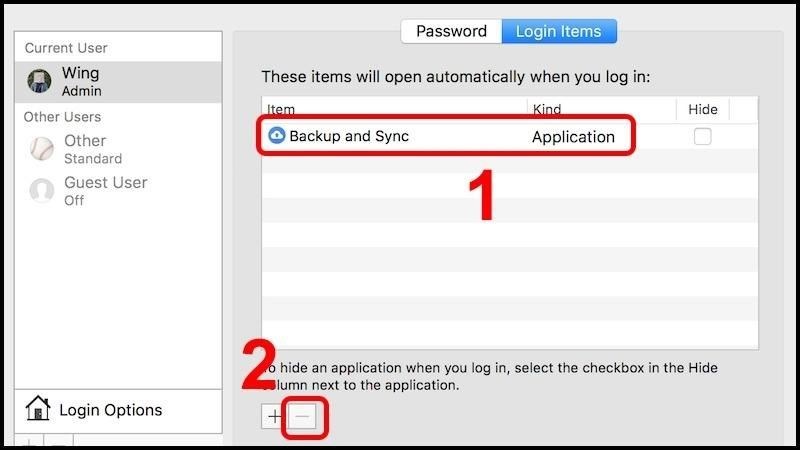Click the Wing user avatar picture
Screen dimensions: 800x450
(x=41, y=82)
